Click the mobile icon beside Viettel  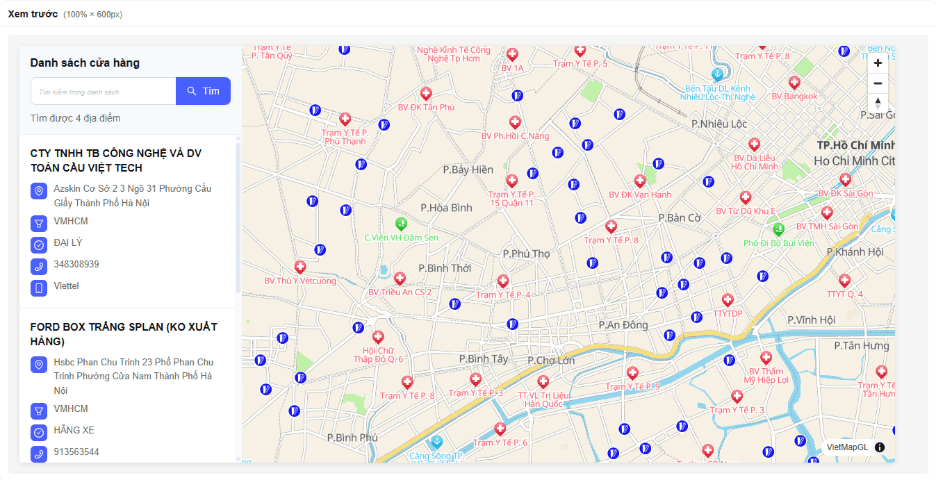click(x=39, y=288)
